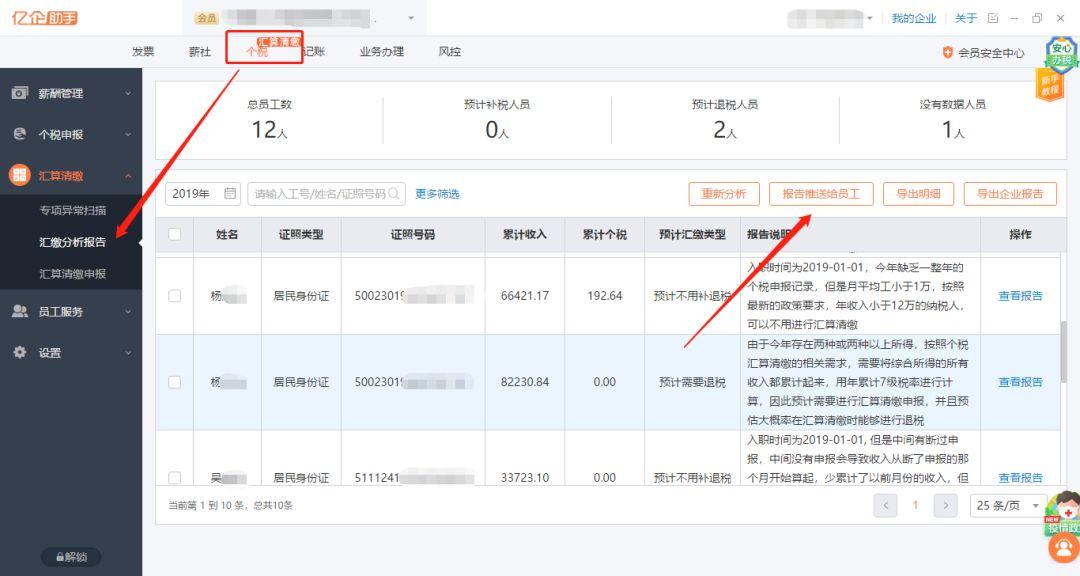This screenshot has width=1080, height=576.
Task: Open the 我的企业 link
Action: (x=913, y=19)
